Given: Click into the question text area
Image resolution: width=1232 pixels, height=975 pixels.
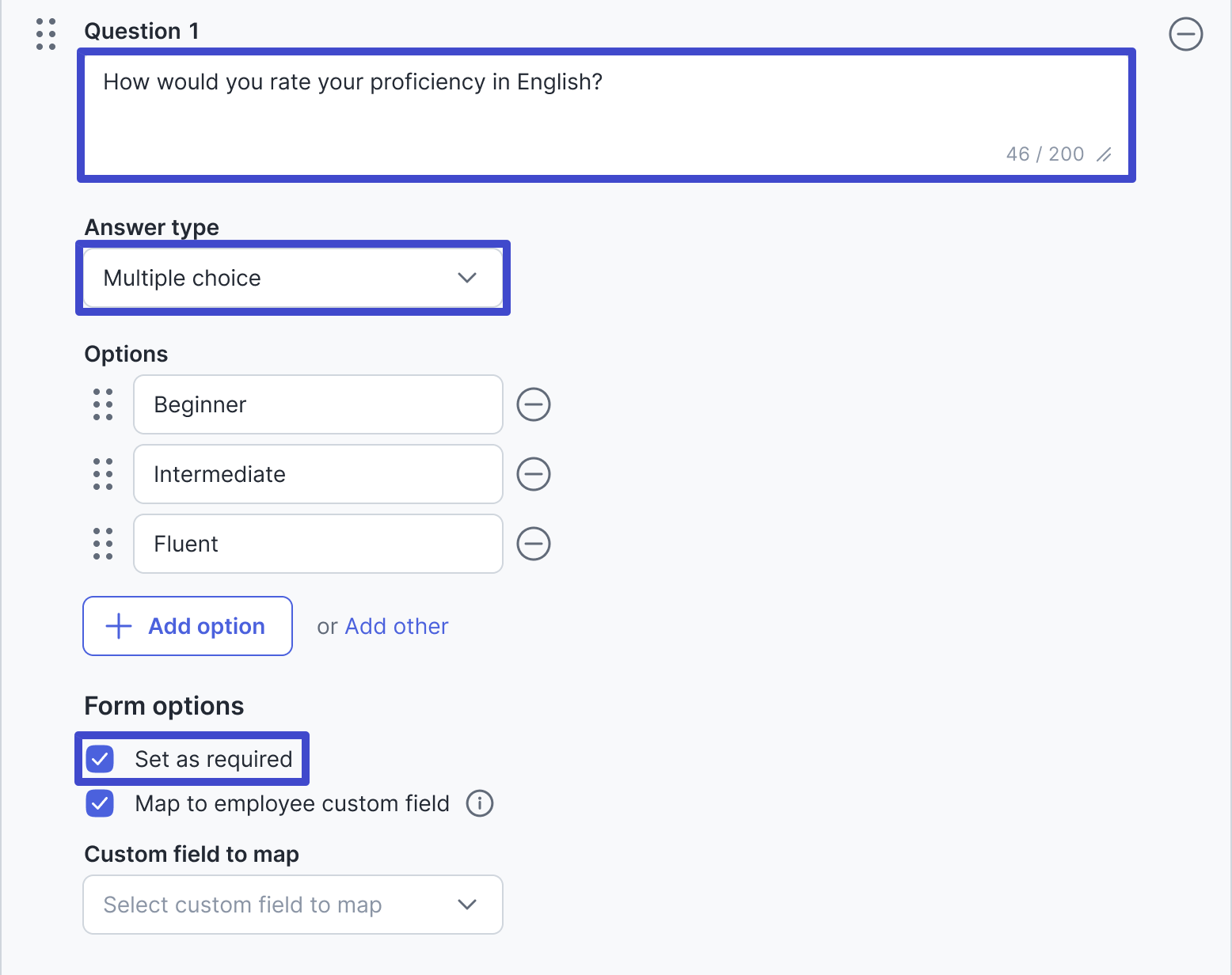Looking at the screenshot, I should pos(606,115).
